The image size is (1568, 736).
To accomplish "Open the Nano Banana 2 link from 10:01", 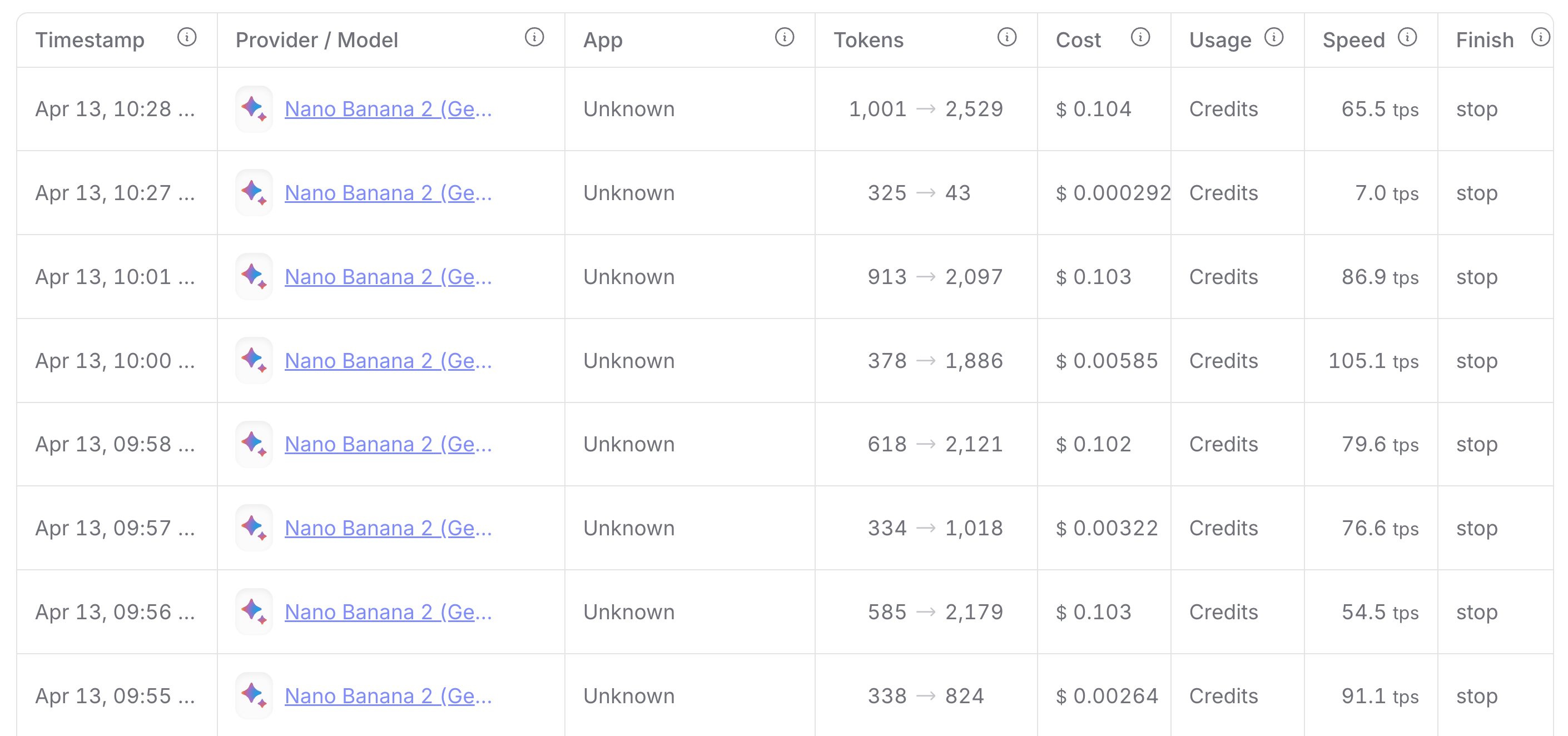I will [x=388, y=277].
